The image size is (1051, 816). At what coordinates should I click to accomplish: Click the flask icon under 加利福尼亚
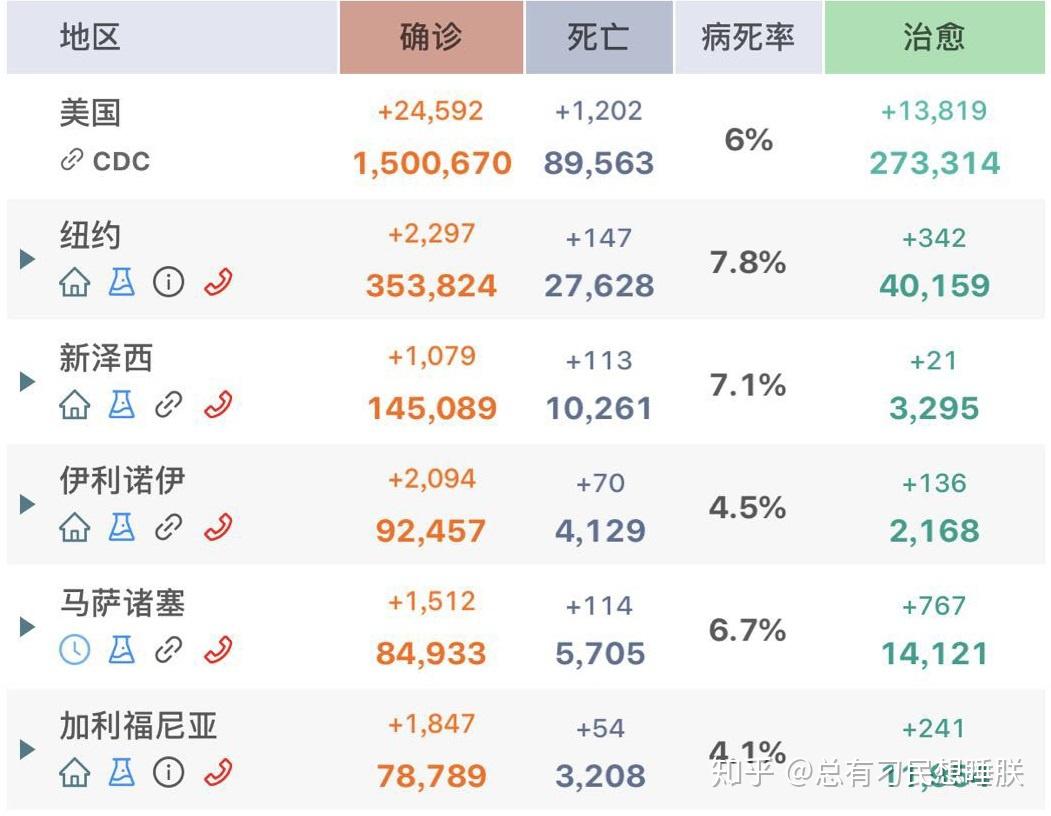coord(121,772)
